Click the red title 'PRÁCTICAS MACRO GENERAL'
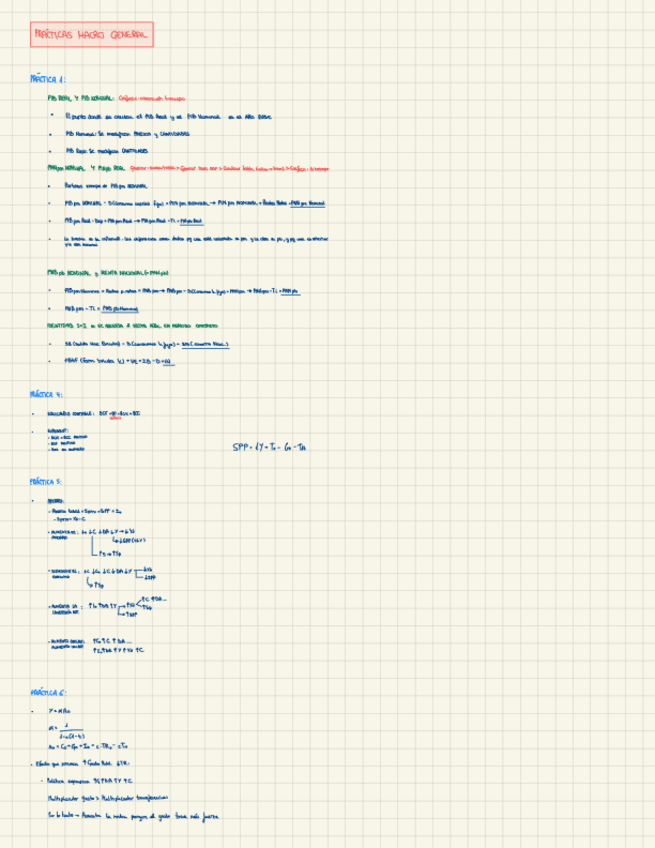The image size is (655, 848). (91, 35)
